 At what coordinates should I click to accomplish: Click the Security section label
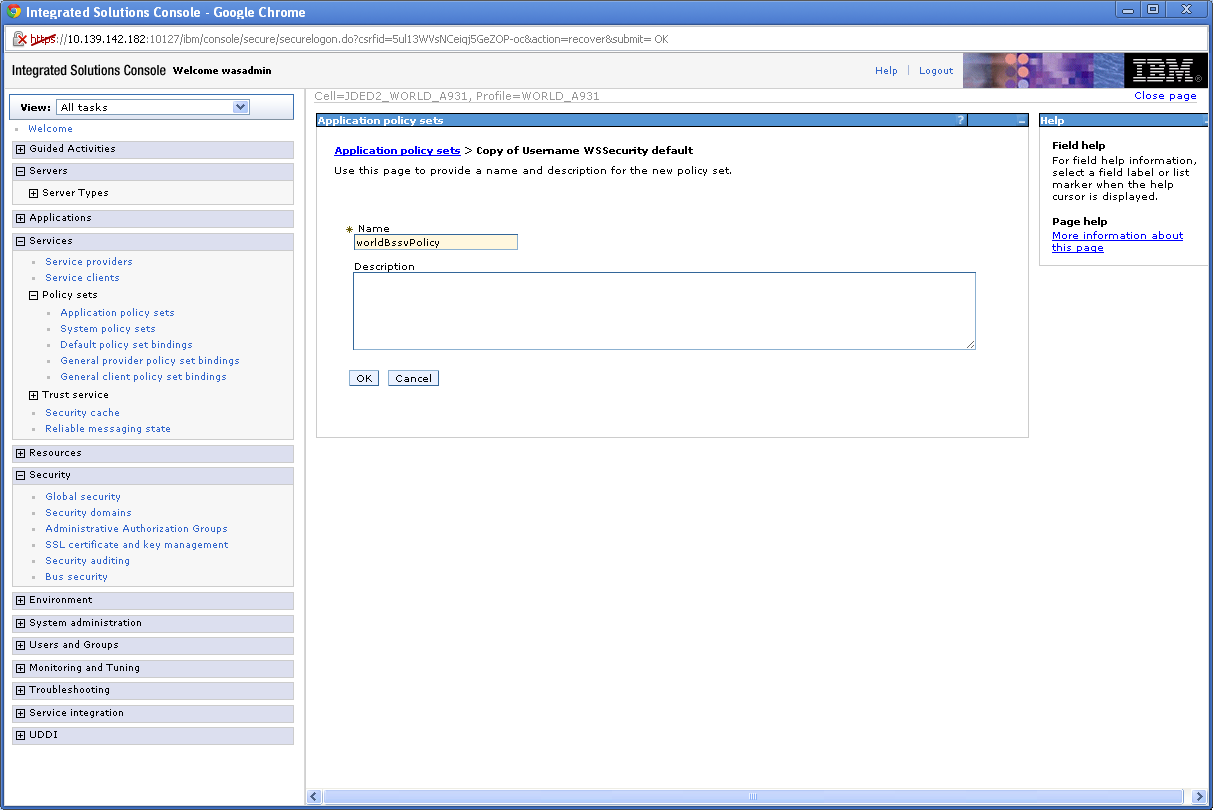pos(50,475)
